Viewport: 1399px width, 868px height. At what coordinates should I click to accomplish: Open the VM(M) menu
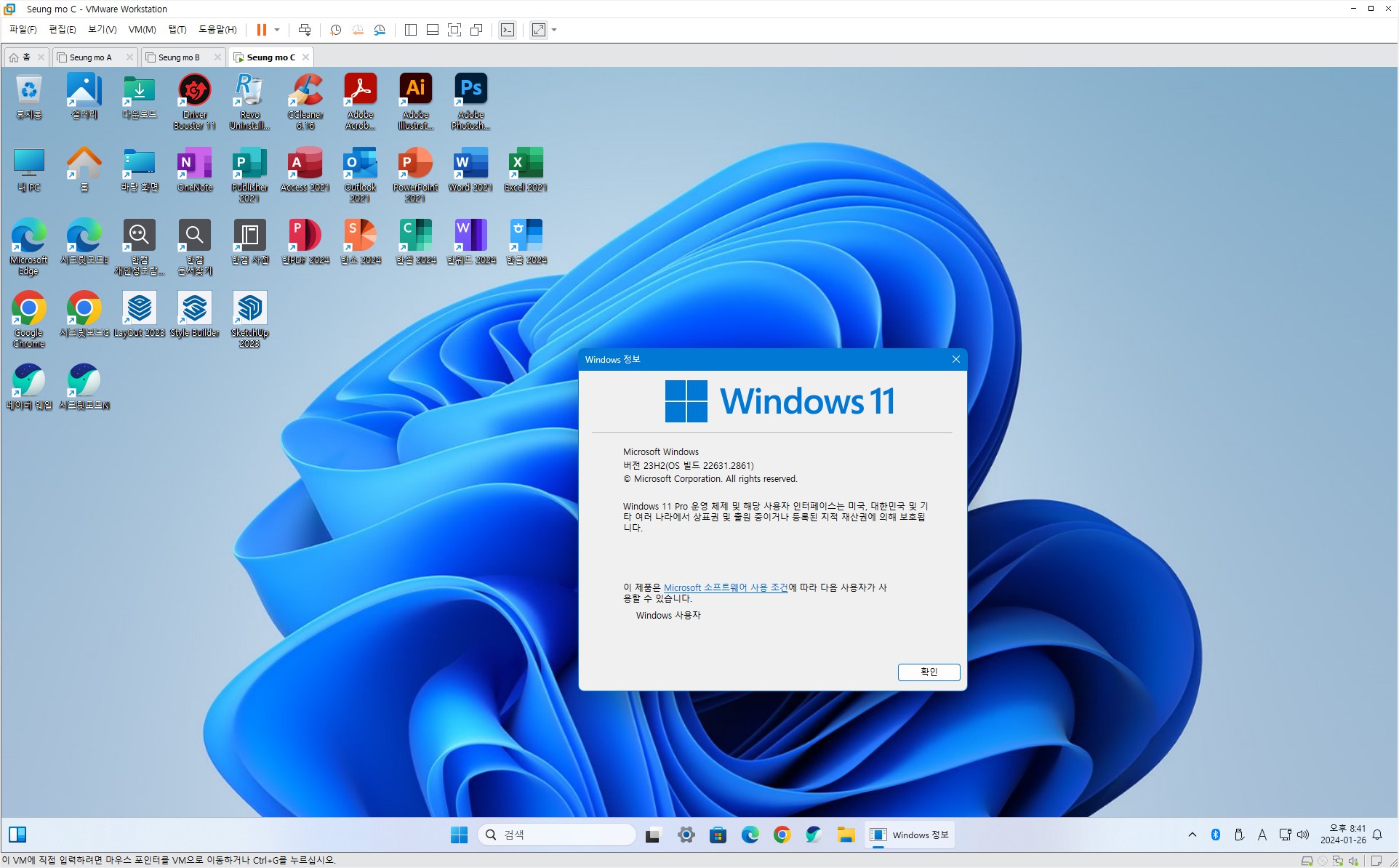(142, 30)
